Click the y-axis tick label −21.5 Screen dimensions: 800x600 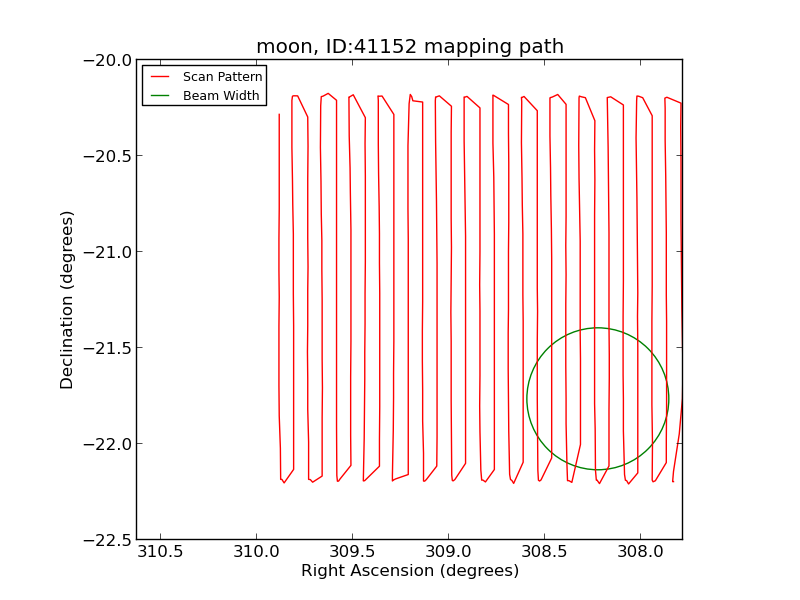107,347
